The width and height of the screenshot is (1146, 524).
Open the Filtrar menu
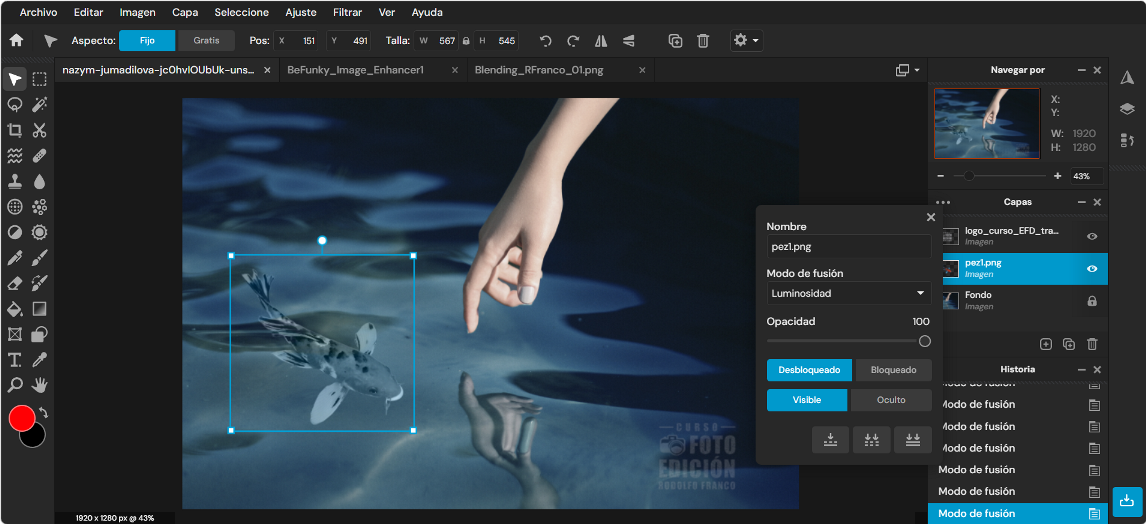[x=347, y=12]
